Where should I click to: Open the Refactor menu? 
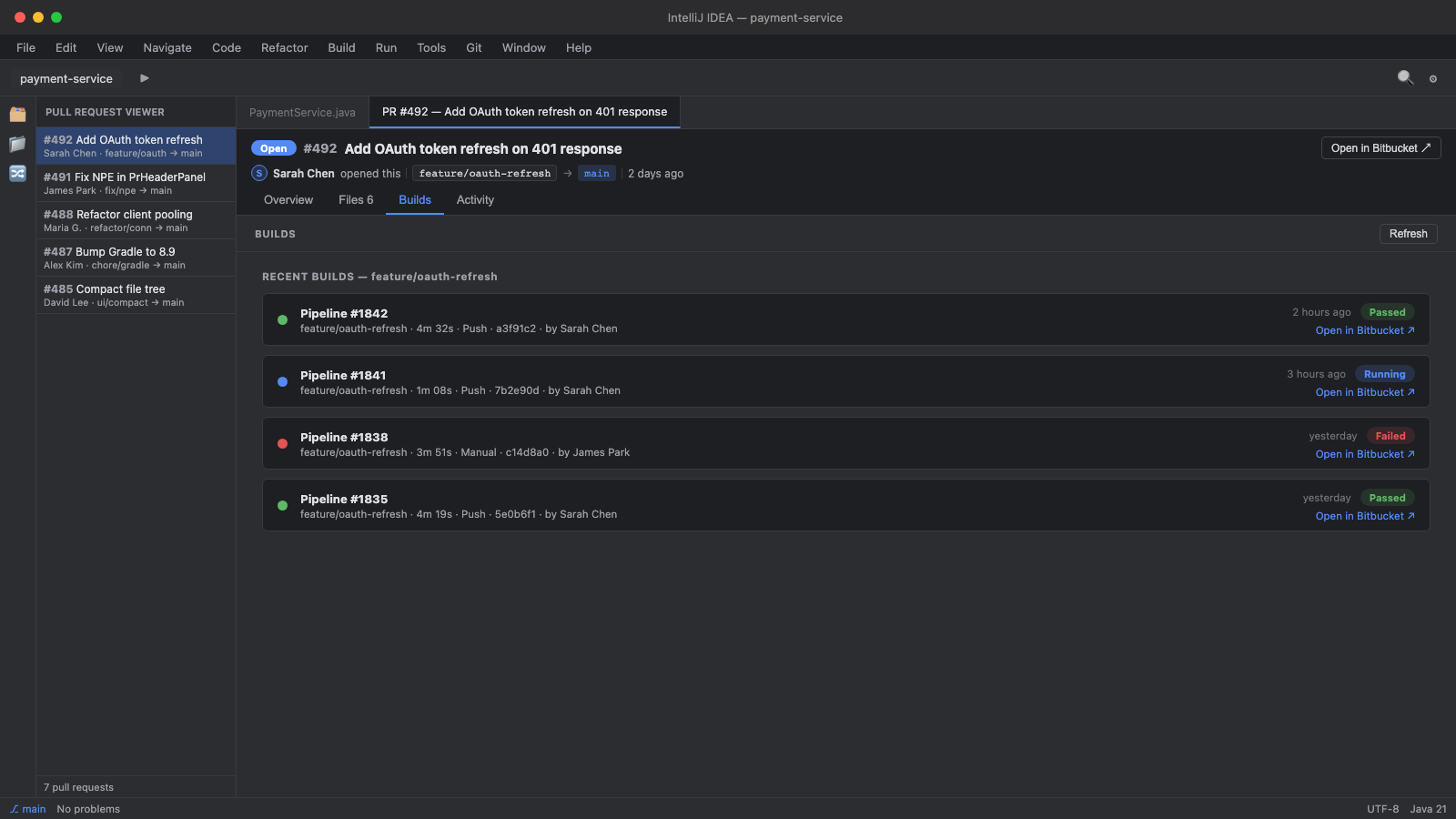click(x=285, y=47)
